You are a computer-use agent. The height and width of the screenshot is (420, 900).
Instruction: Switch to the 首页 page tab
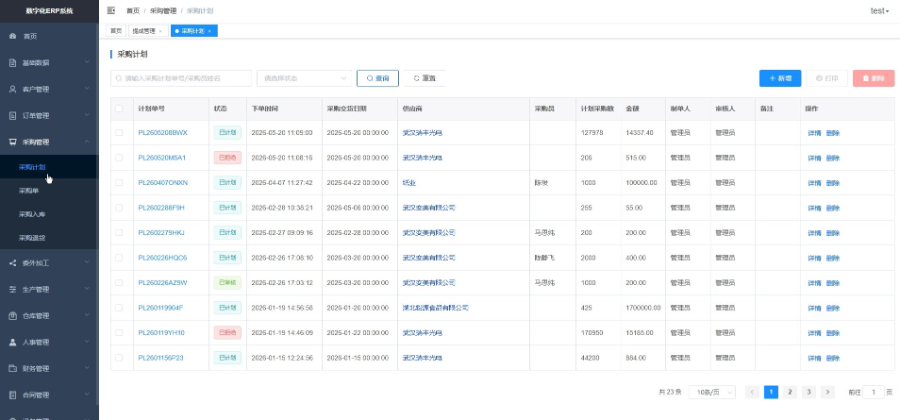tap(116, 31)
